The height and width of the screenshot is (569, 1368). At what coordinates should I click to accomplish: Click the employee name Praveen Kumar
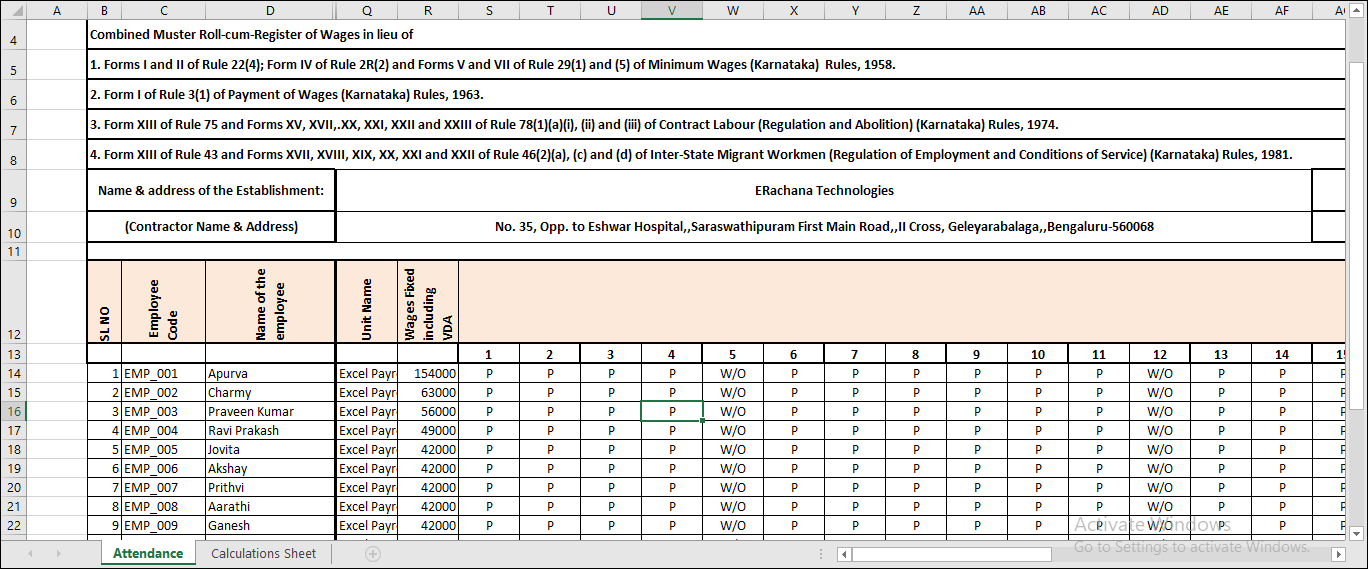pos(270,411)
